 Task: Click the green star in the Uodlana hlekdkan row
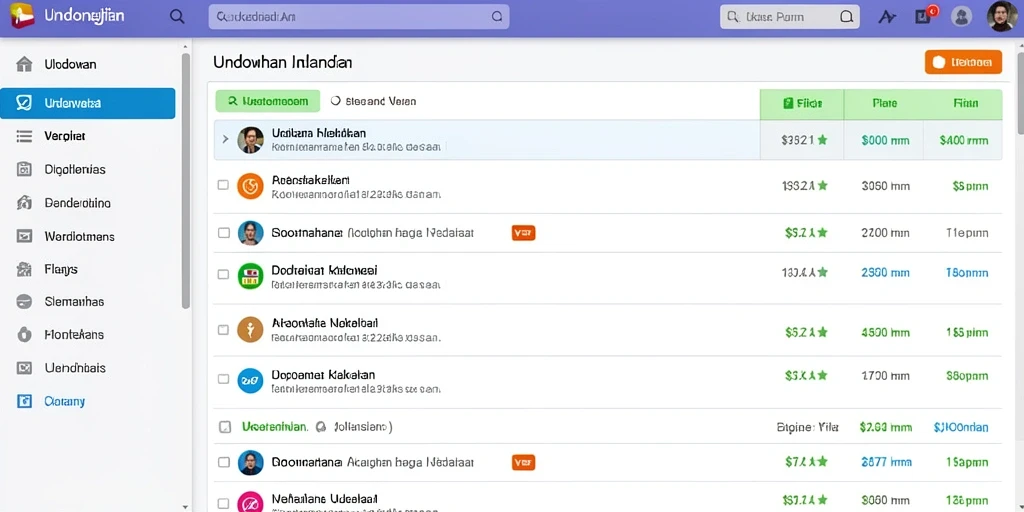(x=822, y=140)
